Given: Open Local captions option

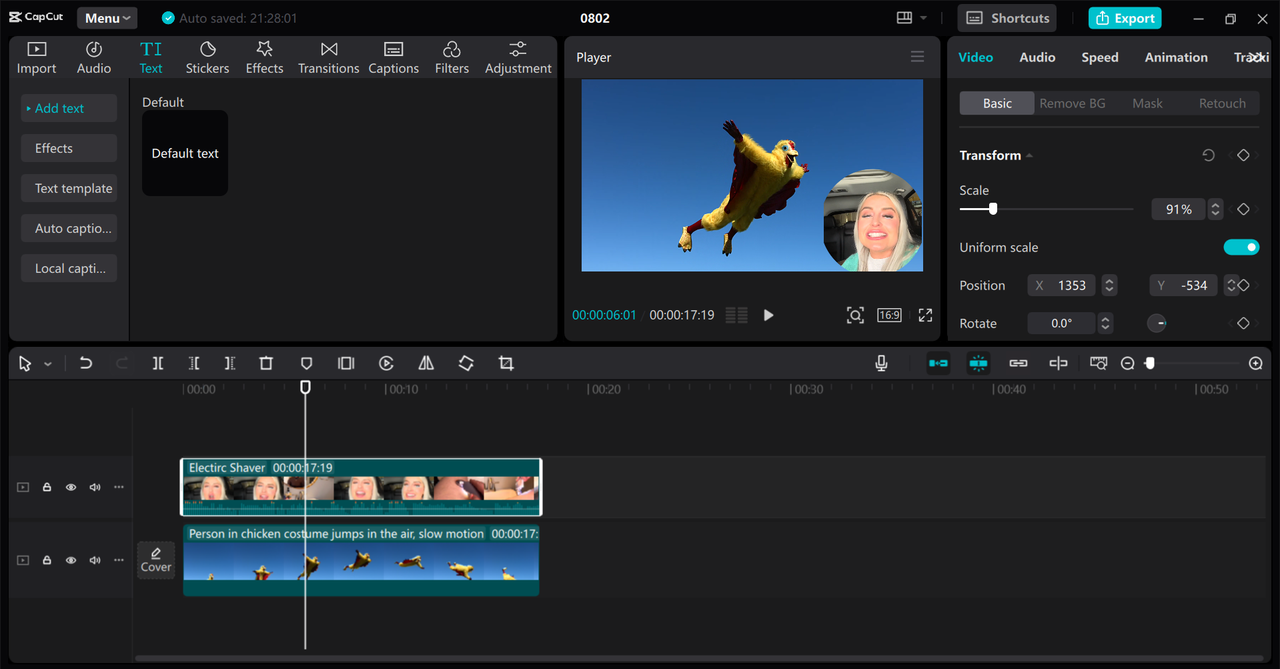Looking at the screenshot, I should tap(69, 268).
